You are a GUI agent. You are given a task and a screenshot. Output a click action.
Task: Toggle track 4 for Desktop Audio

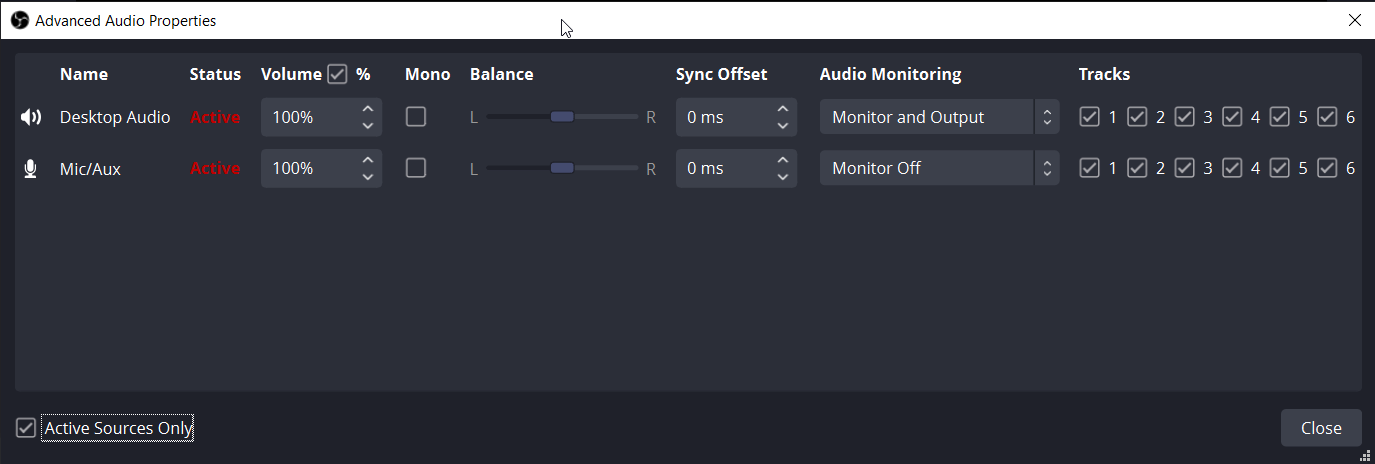tap(1232, 117)
